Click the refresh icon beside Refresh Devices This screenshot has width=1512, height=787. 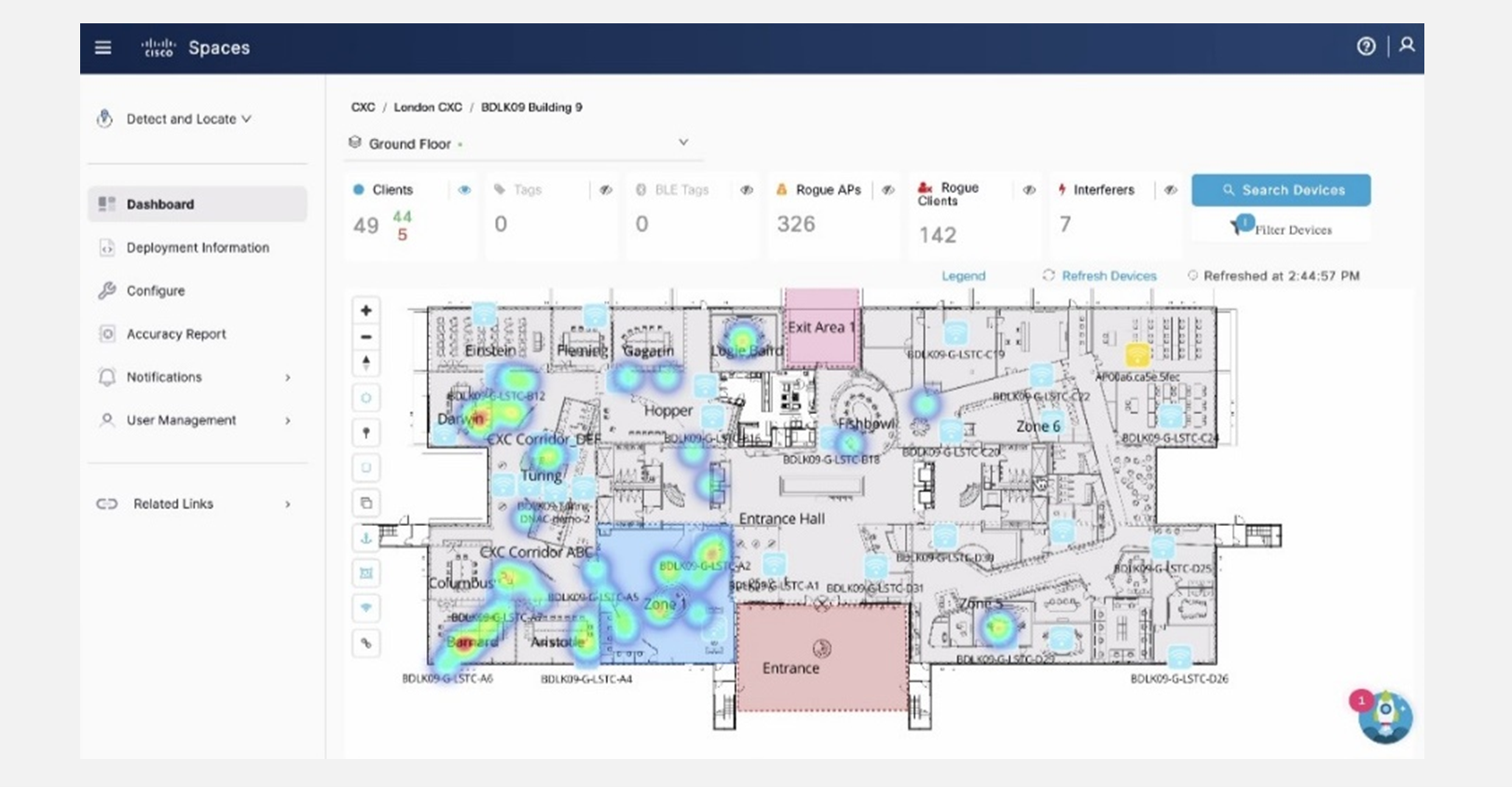1049,276
